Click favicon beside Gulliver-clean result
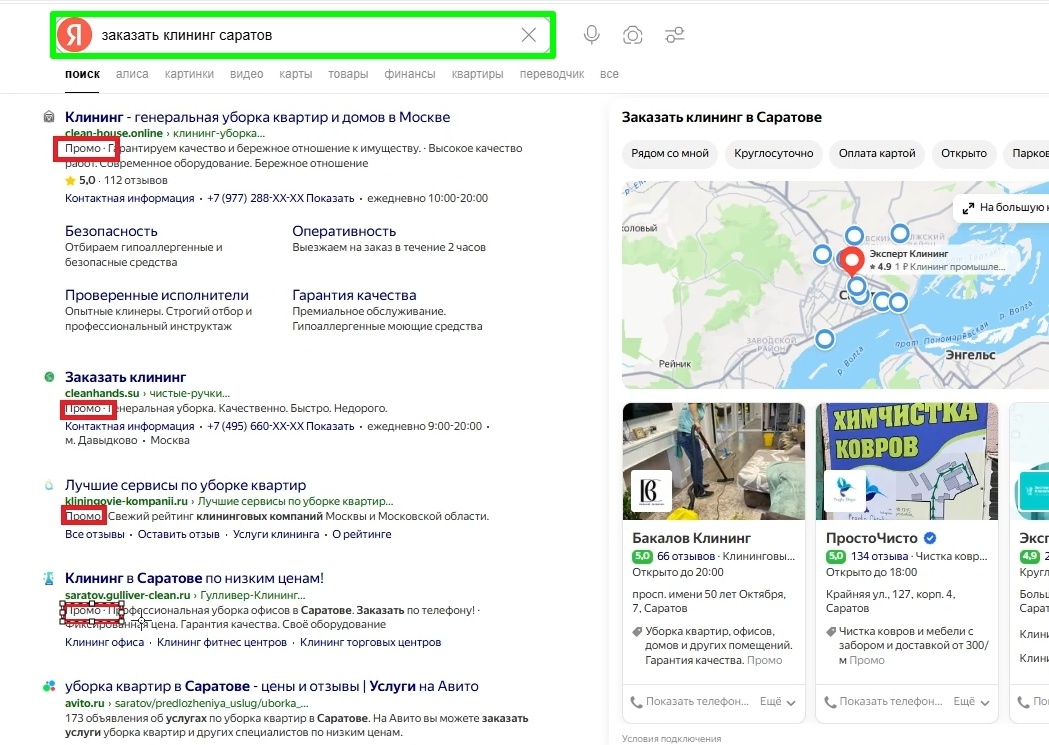1049x745 pixels. (x=49, y=578)
